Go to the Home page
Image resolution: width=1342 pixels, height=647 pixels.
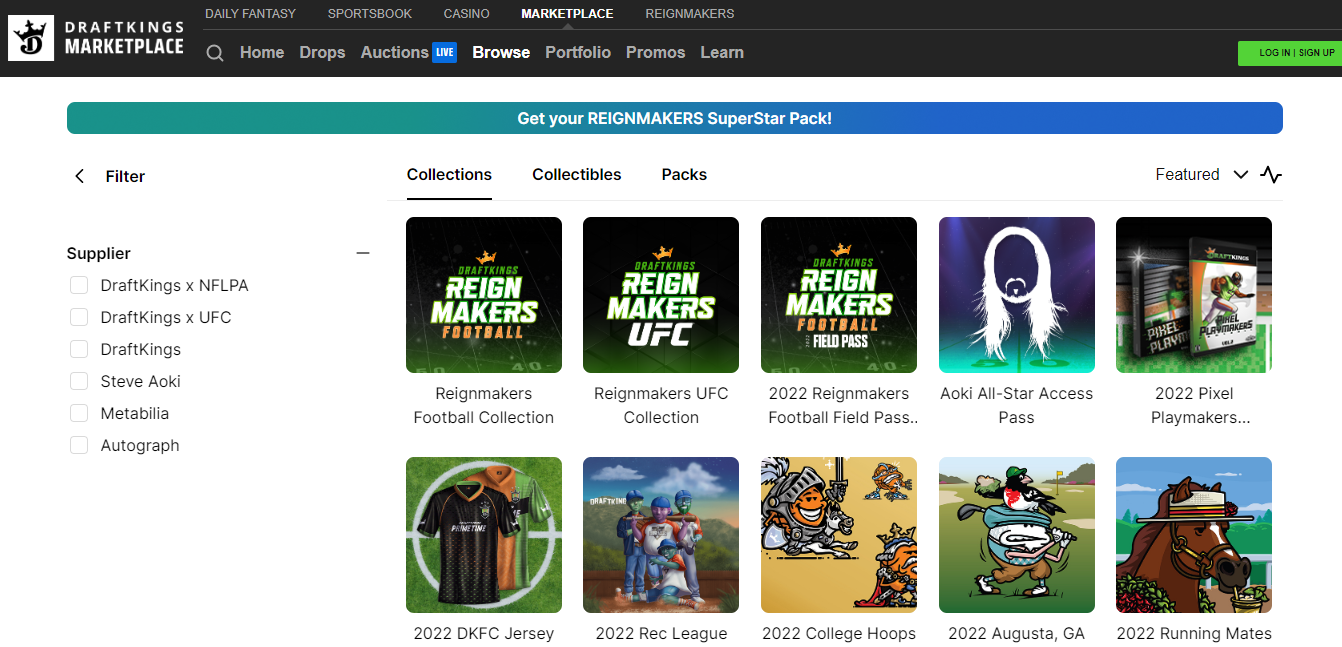262,53
